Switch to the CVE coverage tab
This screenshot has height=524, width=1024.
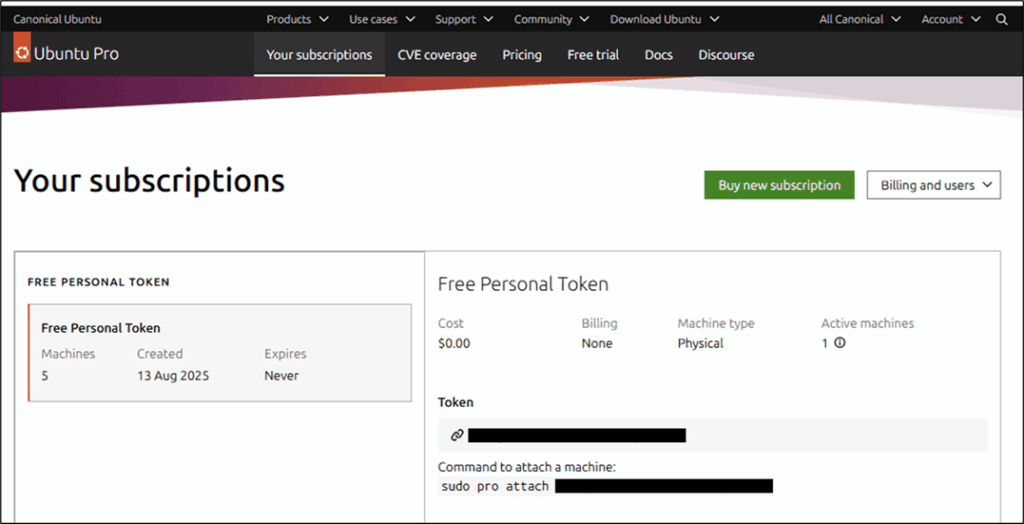pyautogui.click(x=437, y=55)
